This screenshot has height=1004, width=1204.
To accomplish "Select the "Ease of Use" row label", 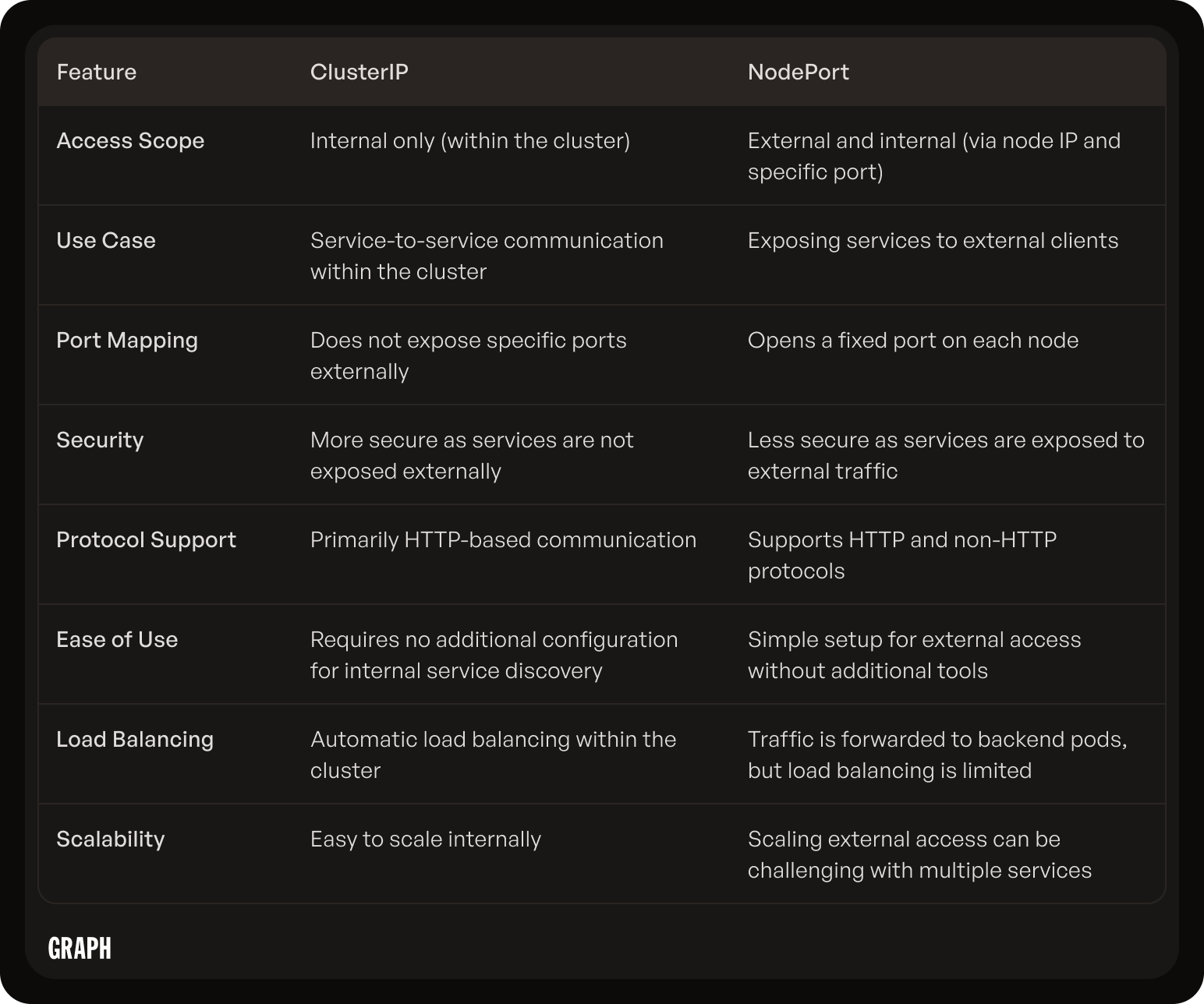I will pos(117,640).
